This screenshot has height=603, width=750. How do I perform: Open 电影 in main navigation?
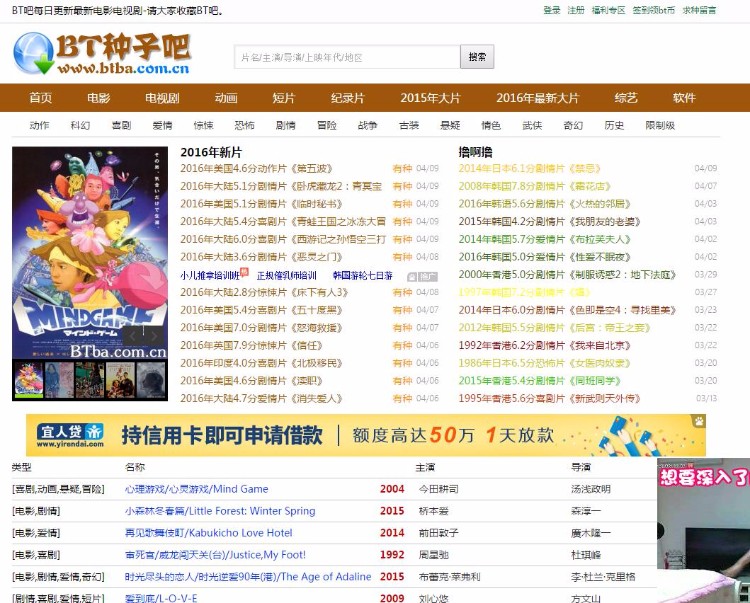[x=99, y=98]
